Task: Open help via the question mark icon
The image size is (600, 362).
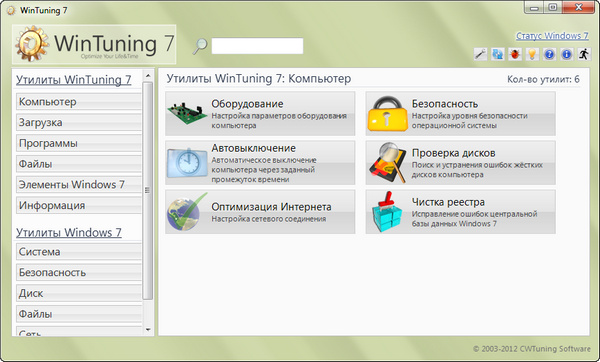Action: tap(549, 54)
